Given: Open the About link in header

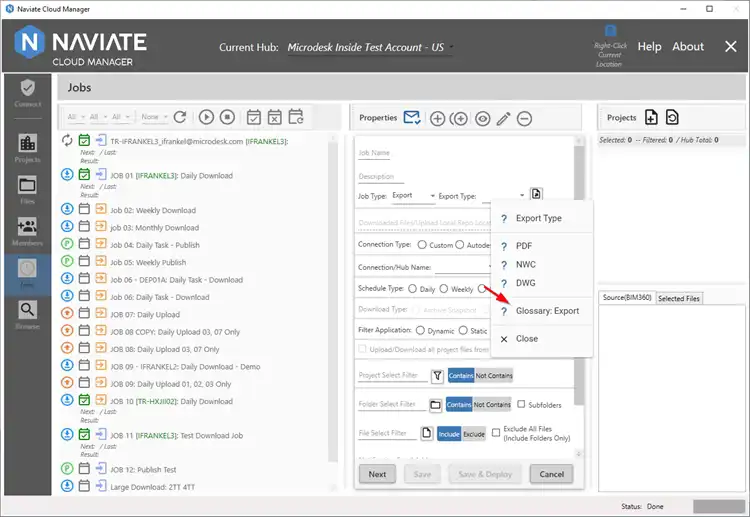Looking at the screenshot, I should 688,46.
